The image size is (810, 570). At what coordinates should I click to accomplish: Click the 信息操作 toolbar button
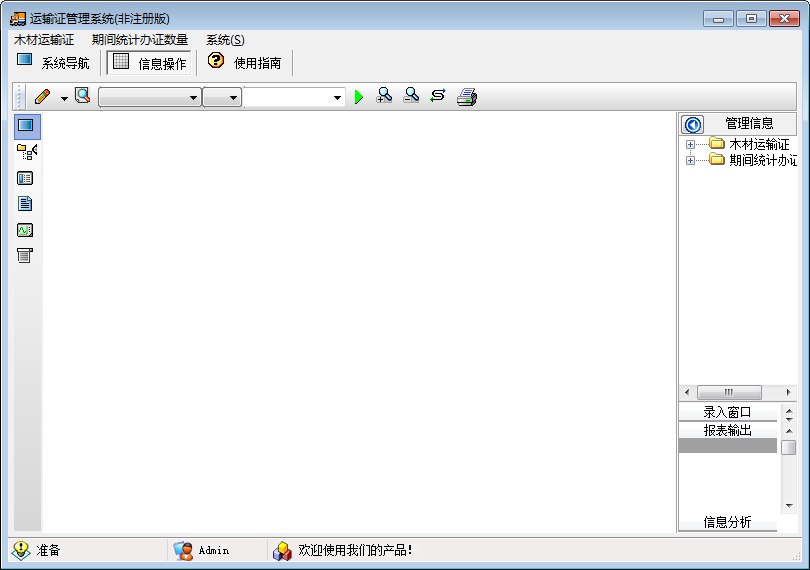149,63
